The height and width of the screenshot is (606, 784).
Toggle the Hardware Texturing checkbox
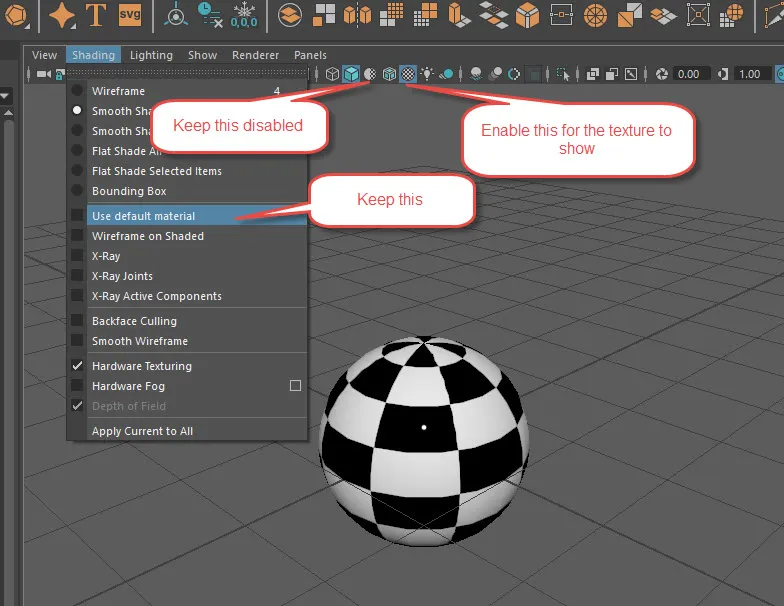pos(77,366)
